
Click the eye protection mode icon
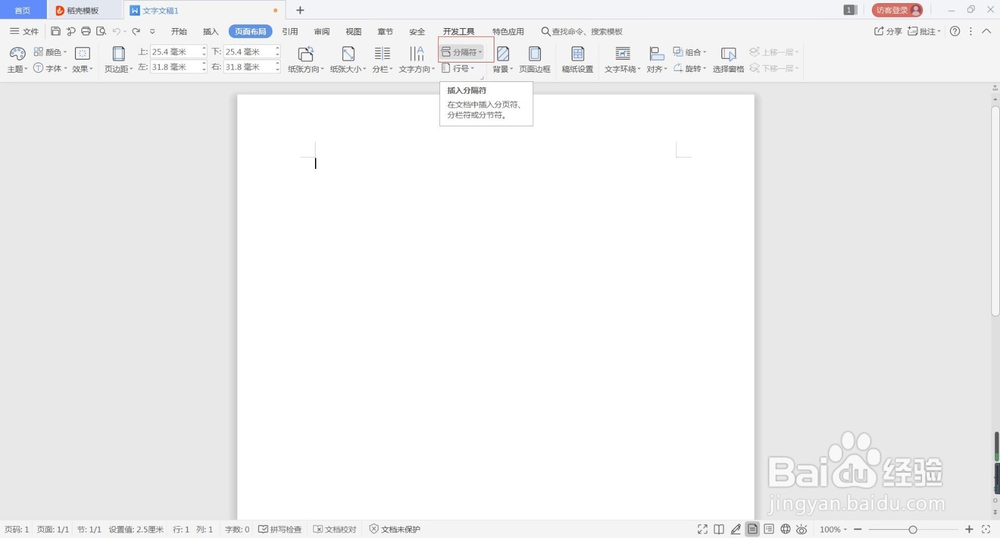coord(802,529)
